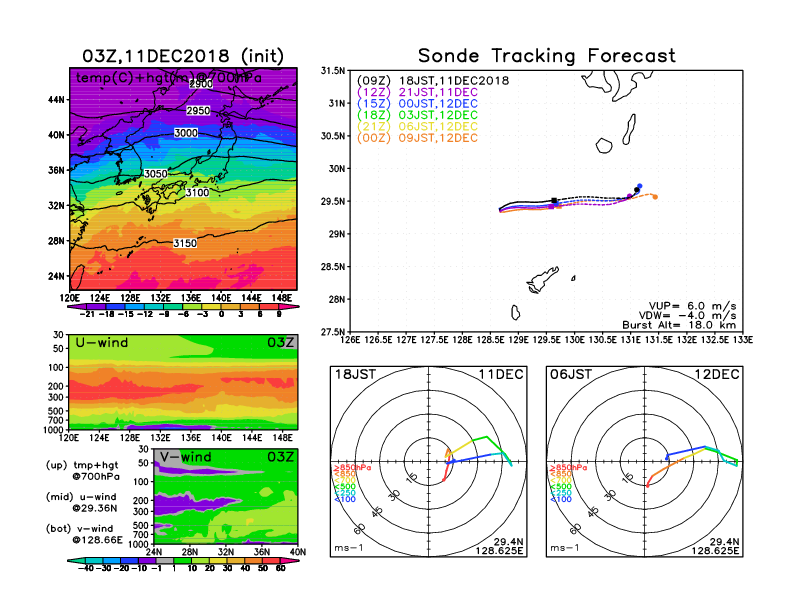The height and width of the screenshot is (612, 792).
Task: Click the 'V-wind' panel label
Action: (x=186, y=457)
